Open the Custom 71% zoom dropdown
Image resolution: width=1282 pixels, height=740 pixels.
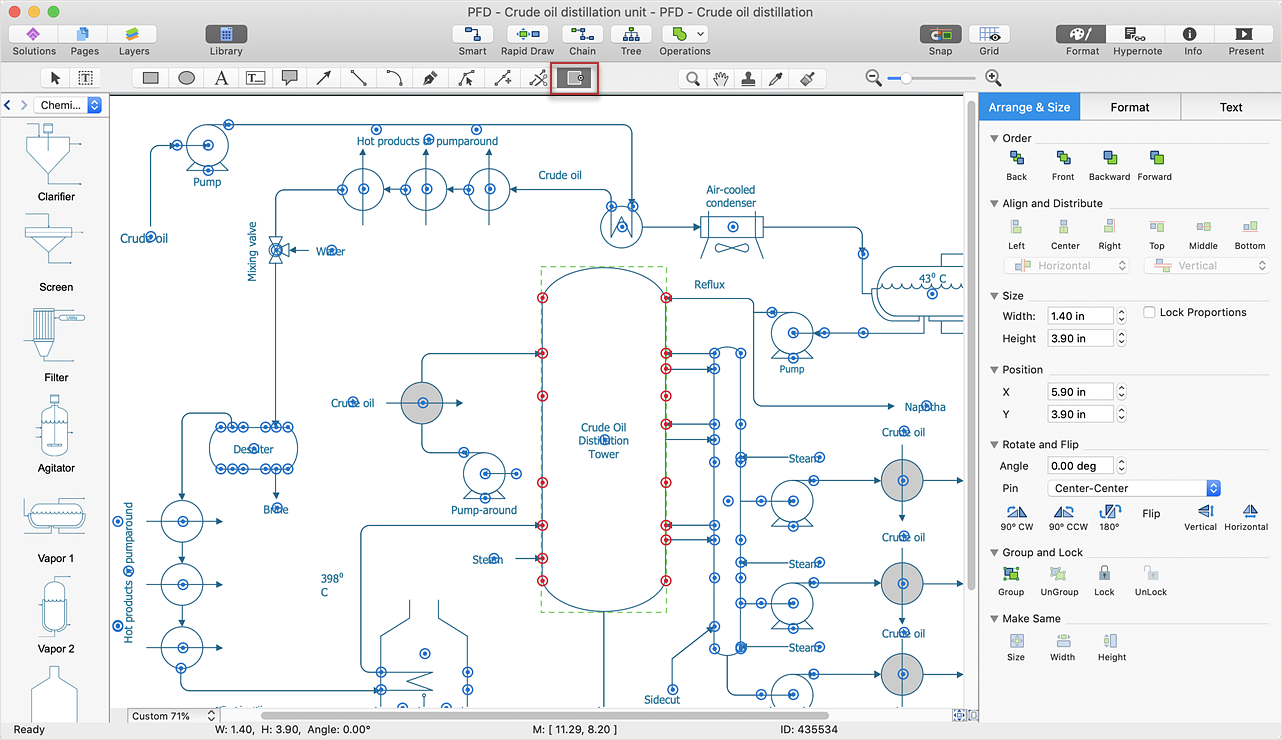pos(174,716)
